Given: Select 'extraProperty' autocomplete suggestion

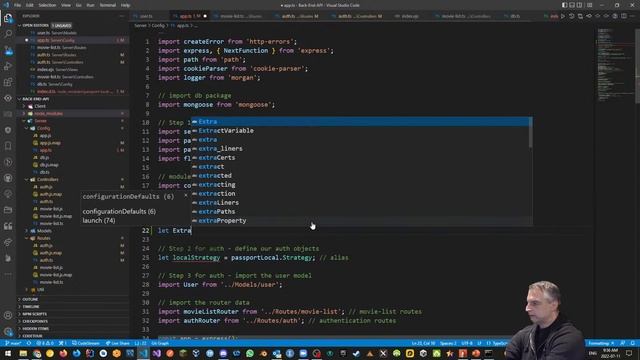Looking at the screenshot, I should click(360, 220).
